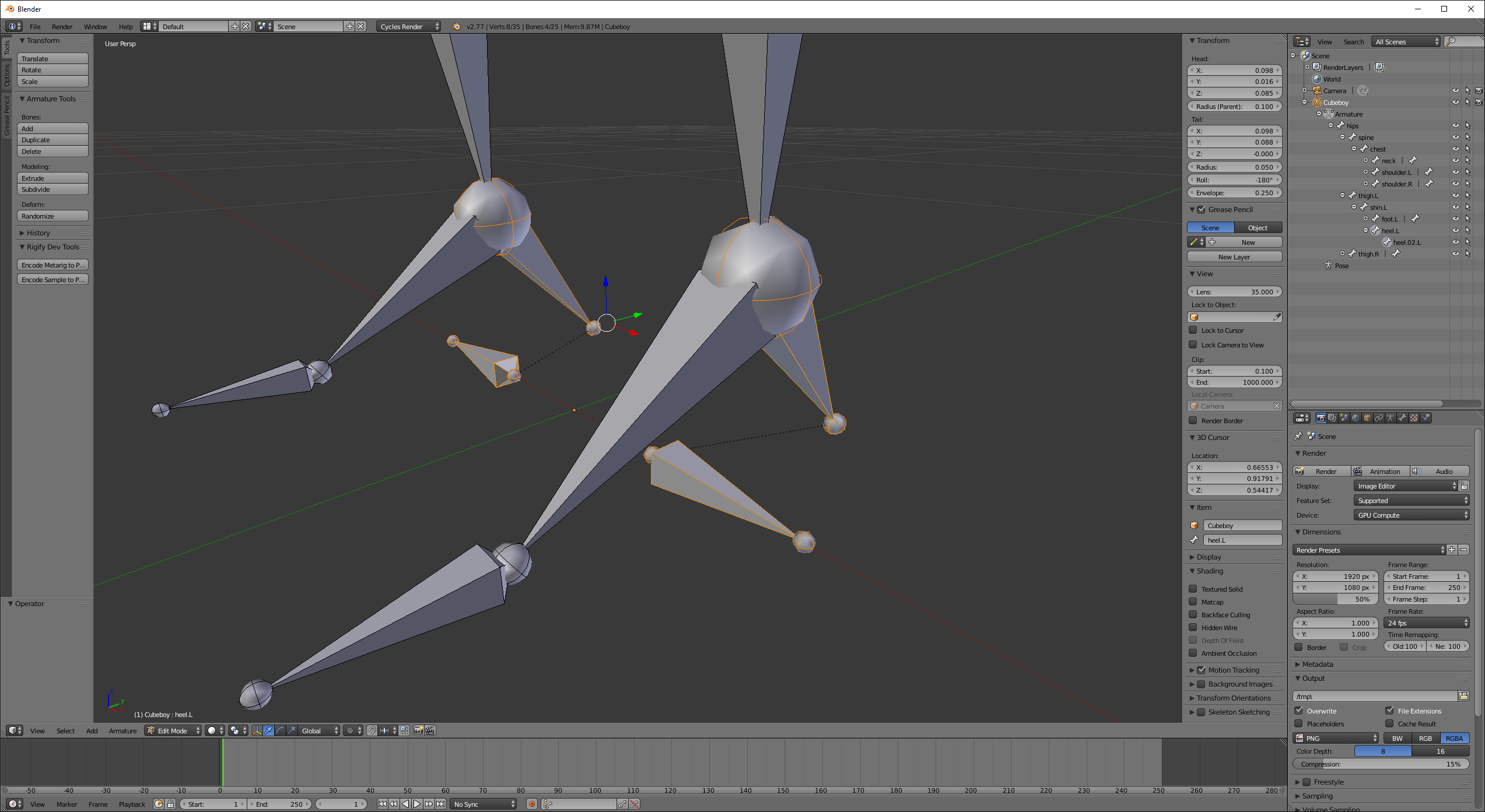Open the Cycles Render engine dropdown
This screenshot has width=1485, height=812.
tap(409, 26)
